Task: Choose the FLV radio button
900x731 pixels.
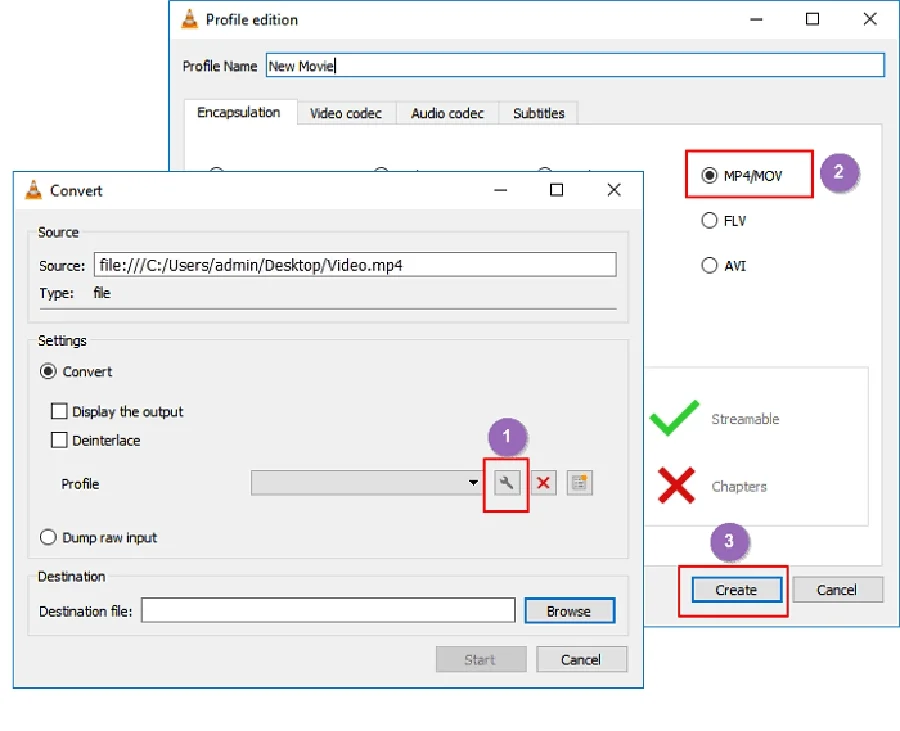Action: click(709, 221)
